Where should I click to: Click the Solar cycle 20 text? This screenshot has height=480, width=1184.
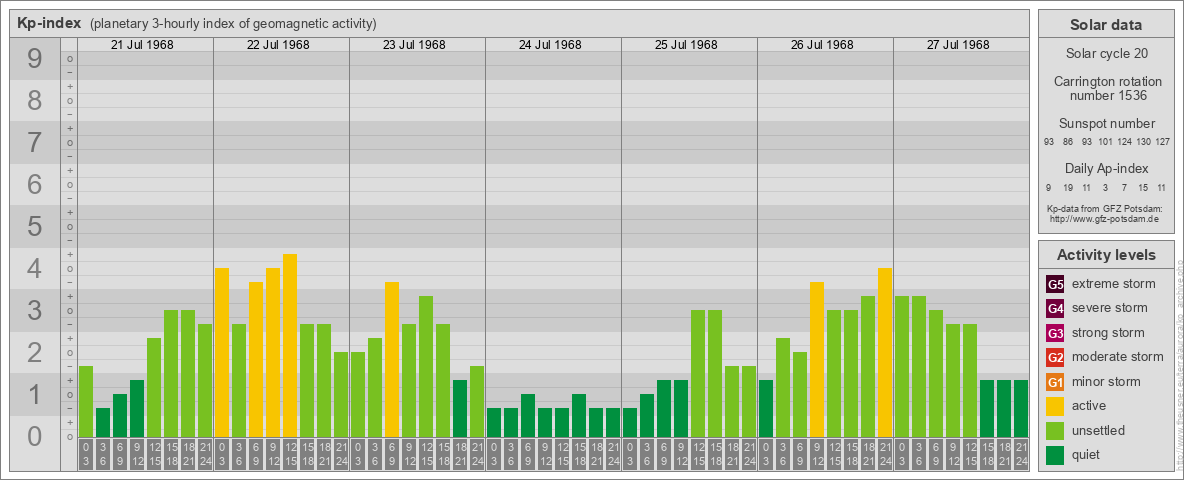pos(1105,54)
